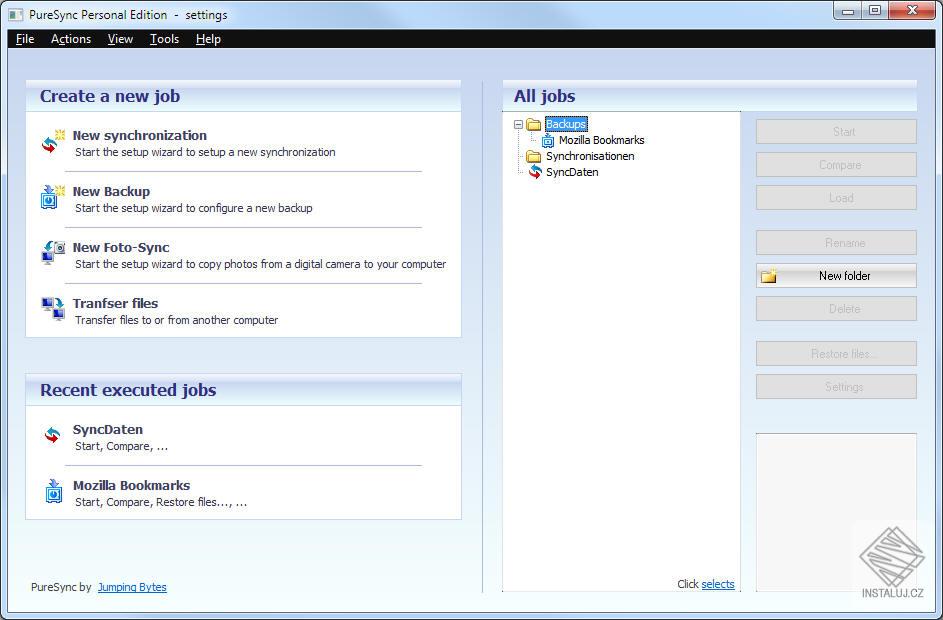This screenshot has width=943, height=620.
Task: Minimize the PureSync window
Action: [x=849, y=10]
